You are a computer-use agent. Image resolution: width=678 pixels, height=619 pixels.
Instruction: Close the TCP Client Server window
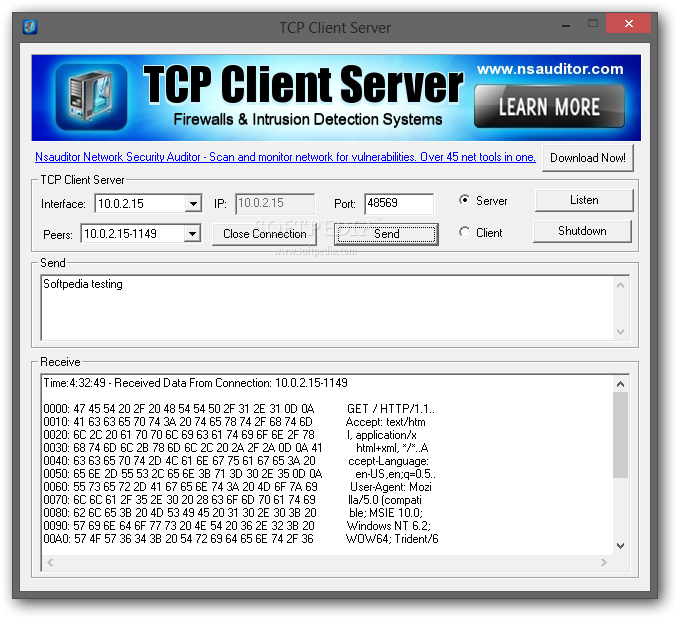[629, 24]
